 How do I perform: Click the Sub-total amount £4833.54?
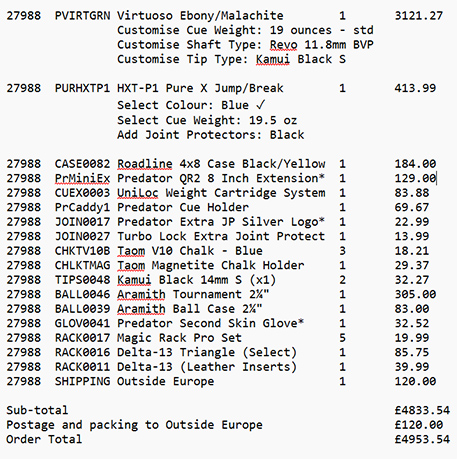(x=422, y=410)
